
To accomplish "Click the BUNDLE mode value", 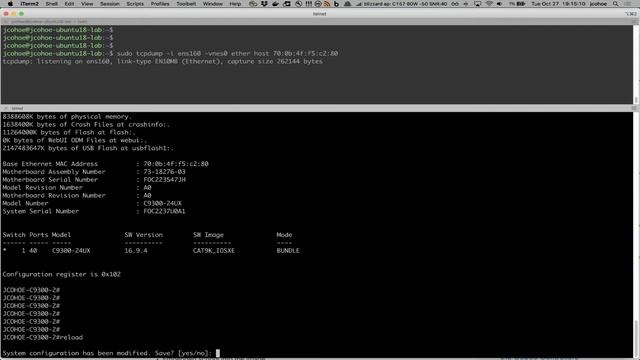I will (288, 251).
